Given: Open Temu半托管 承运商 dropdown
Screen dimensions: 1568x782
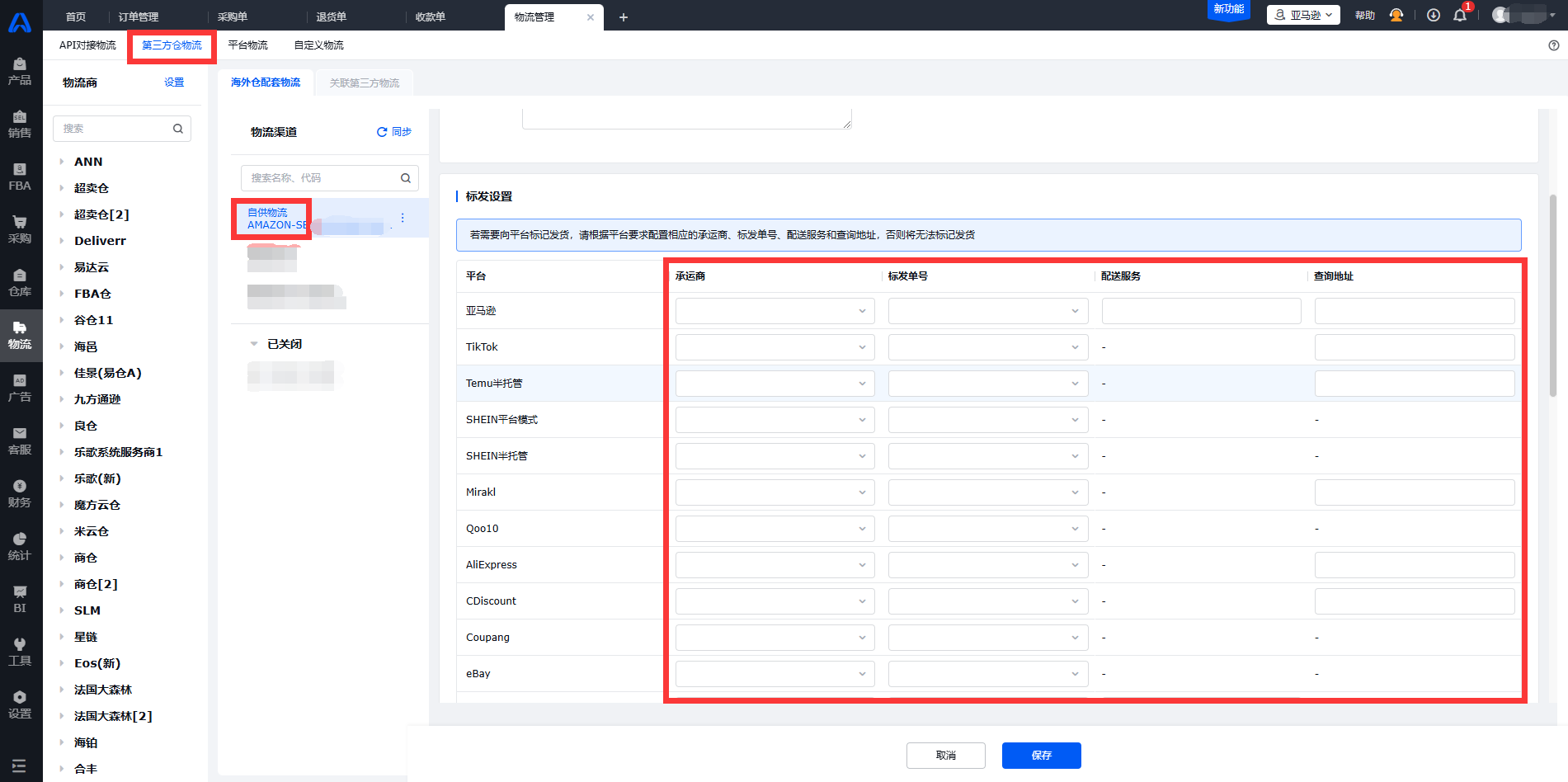Looking at the screenshot, I should [x=775, y=384].
